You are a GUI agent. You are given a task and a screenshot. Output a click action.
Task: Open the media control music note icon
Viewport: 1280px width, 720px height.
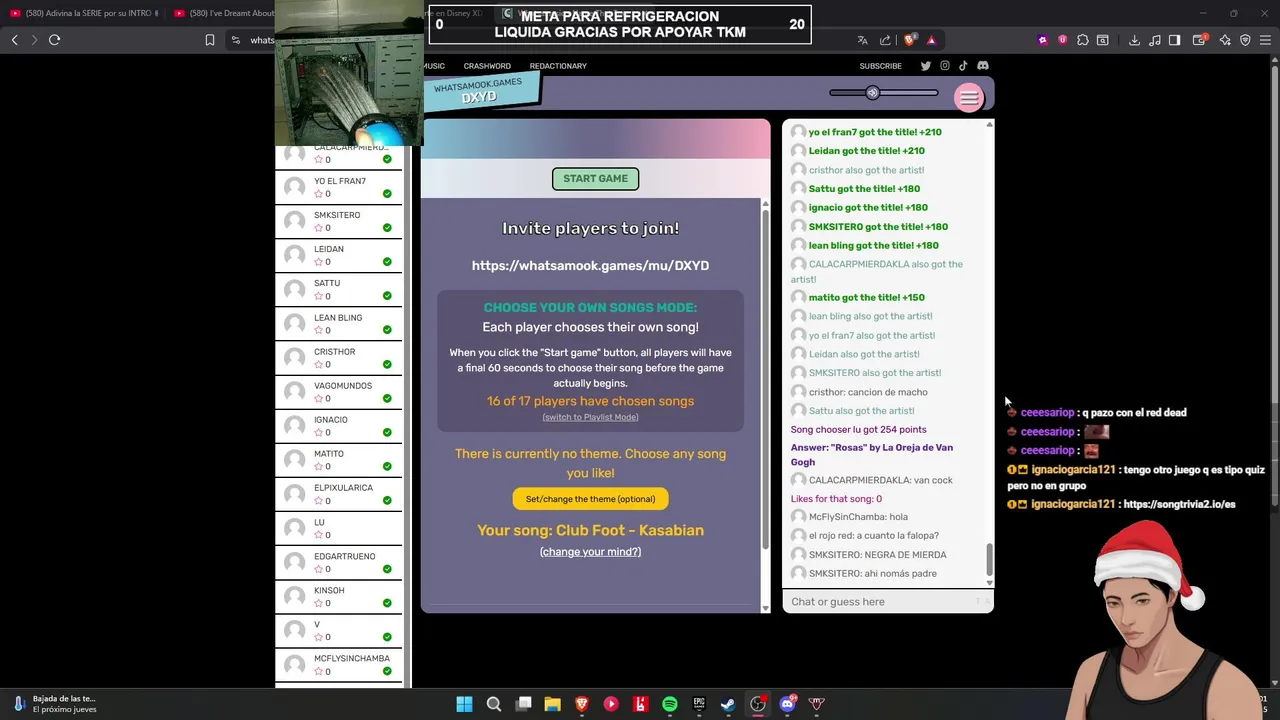tap(1155, 40)
